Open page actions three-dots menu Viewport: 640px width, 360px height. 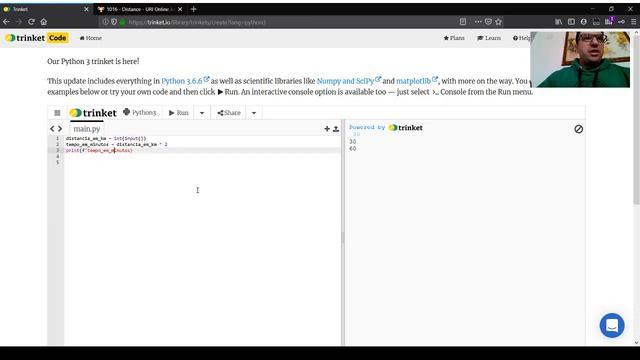tap(478, 22)
